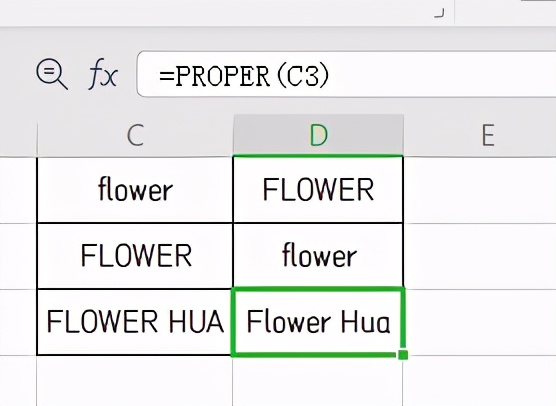This screenshot has width=556, height=406.
Task: Select cell containing lowercase flower in column C
Action: coord(135,190)
